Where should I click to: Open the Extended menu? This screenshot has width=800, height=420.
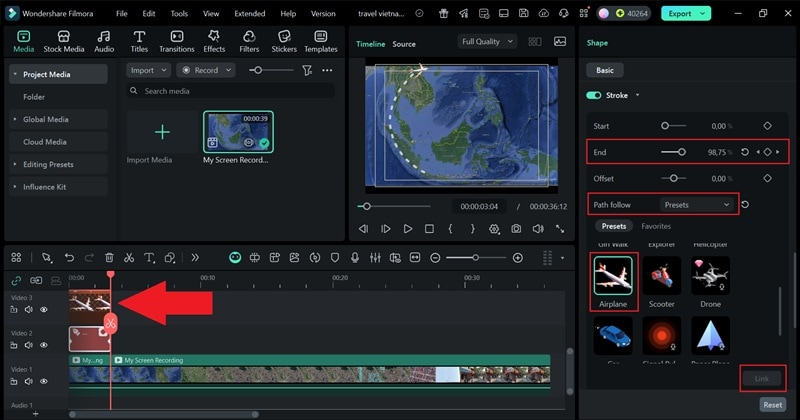(x=249, y=14)
